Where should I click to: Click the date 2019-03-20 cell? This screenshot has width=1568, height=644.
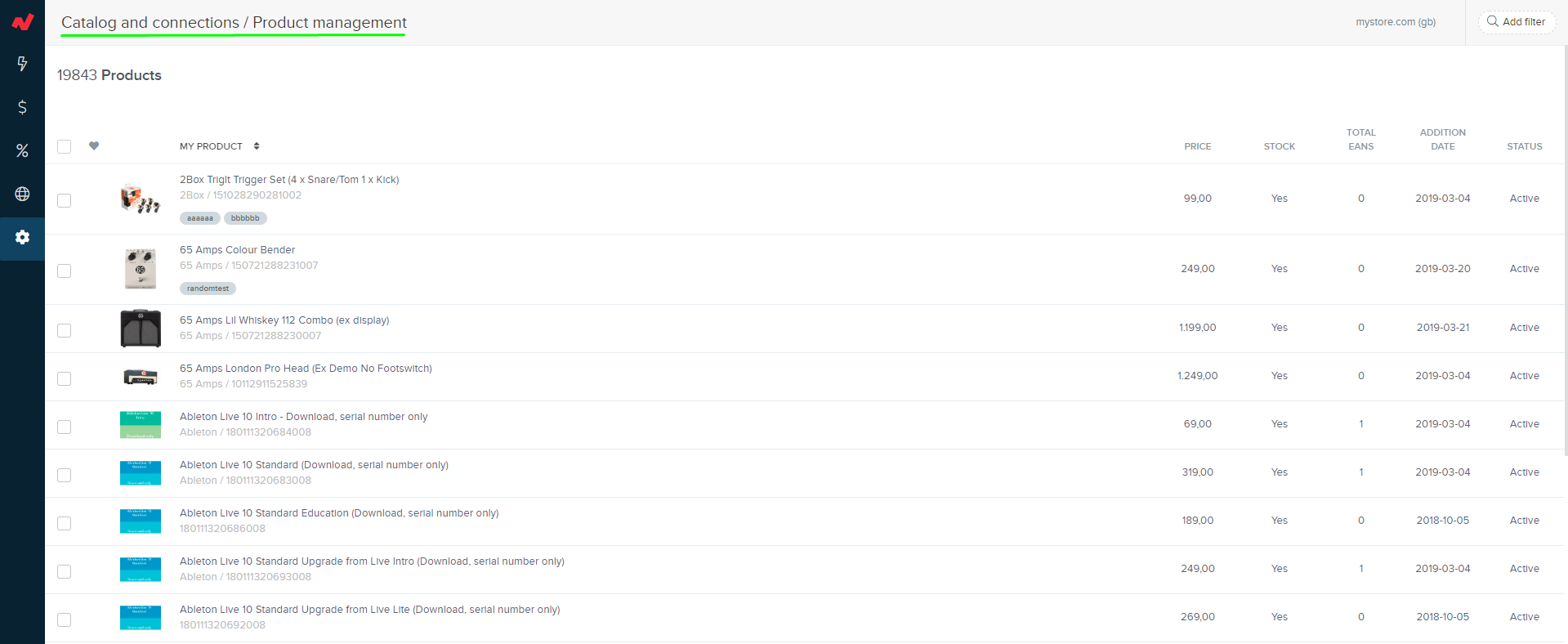(1442, 269)
